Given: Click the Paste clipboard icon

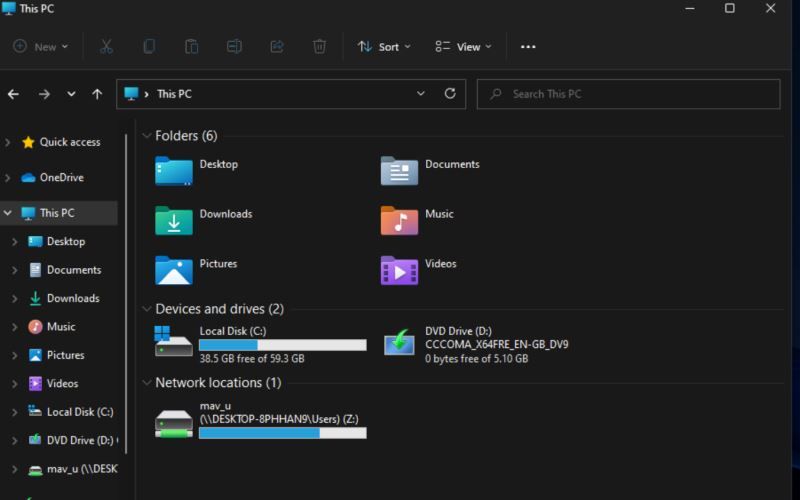Looking at the screenshot, I should tap(191, 46).
